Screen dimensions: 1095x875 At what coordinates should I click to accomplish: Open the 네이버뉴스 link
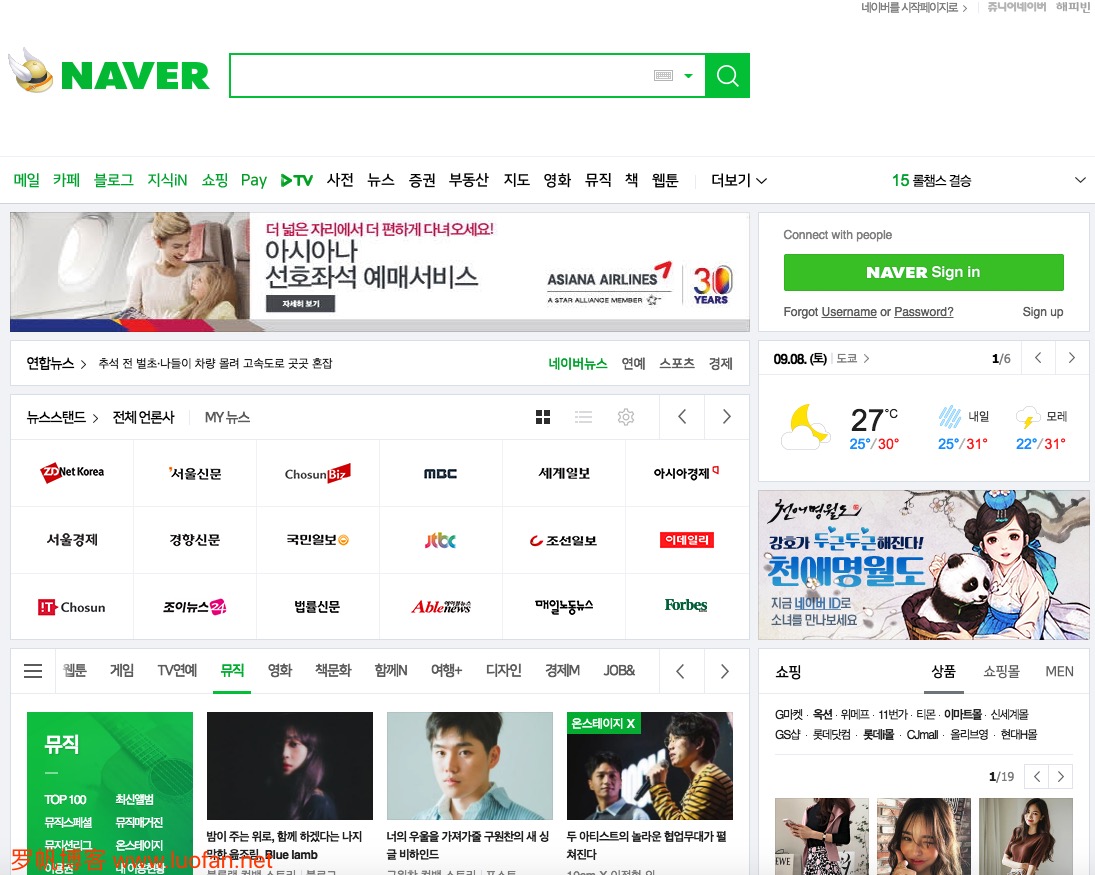[x=578, y=363]
